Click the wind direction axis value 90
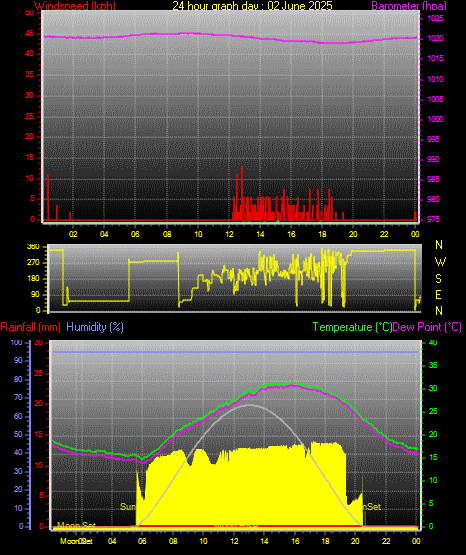 click(36, 294)
